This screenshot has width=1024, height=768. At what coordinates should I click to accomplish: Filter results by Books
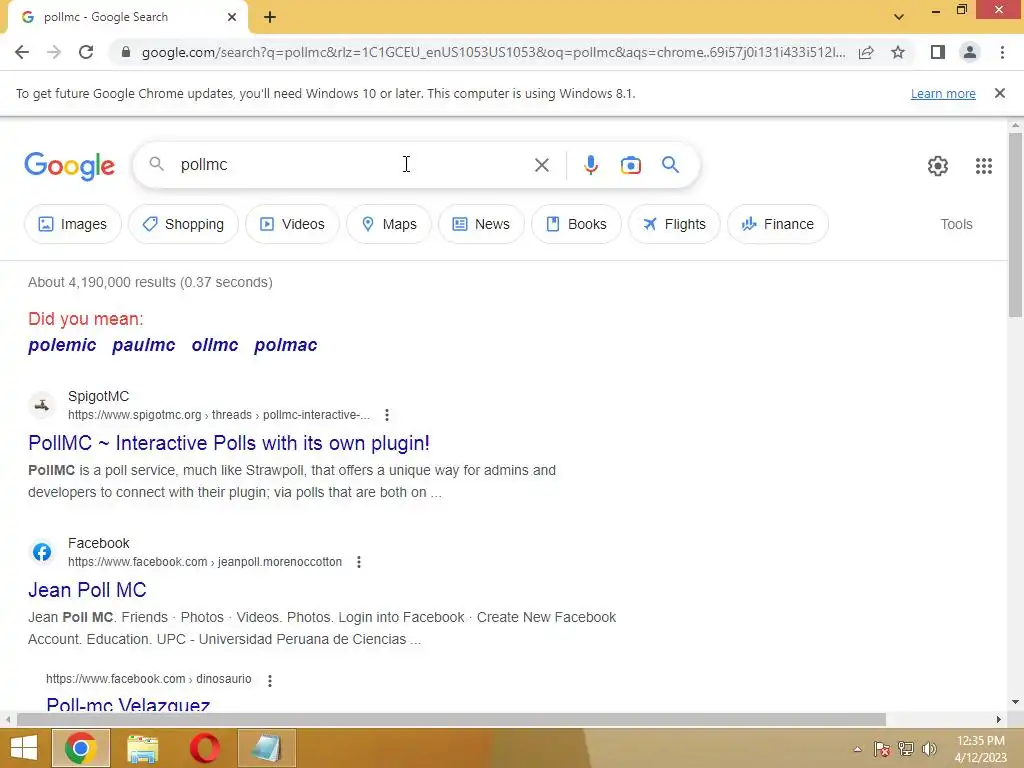pos(576,224)
